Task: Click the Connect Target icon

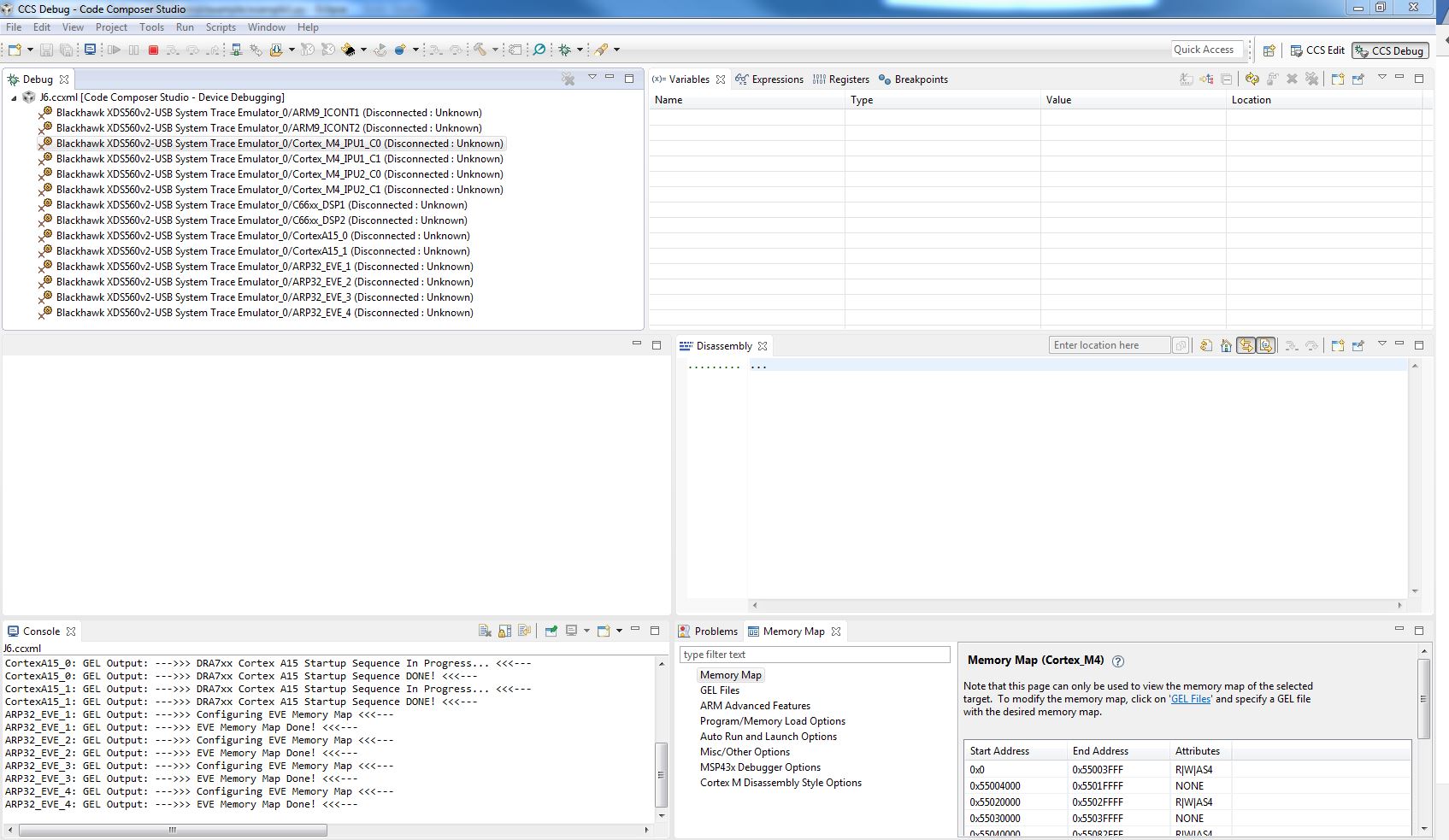Action: pos(237,50)
